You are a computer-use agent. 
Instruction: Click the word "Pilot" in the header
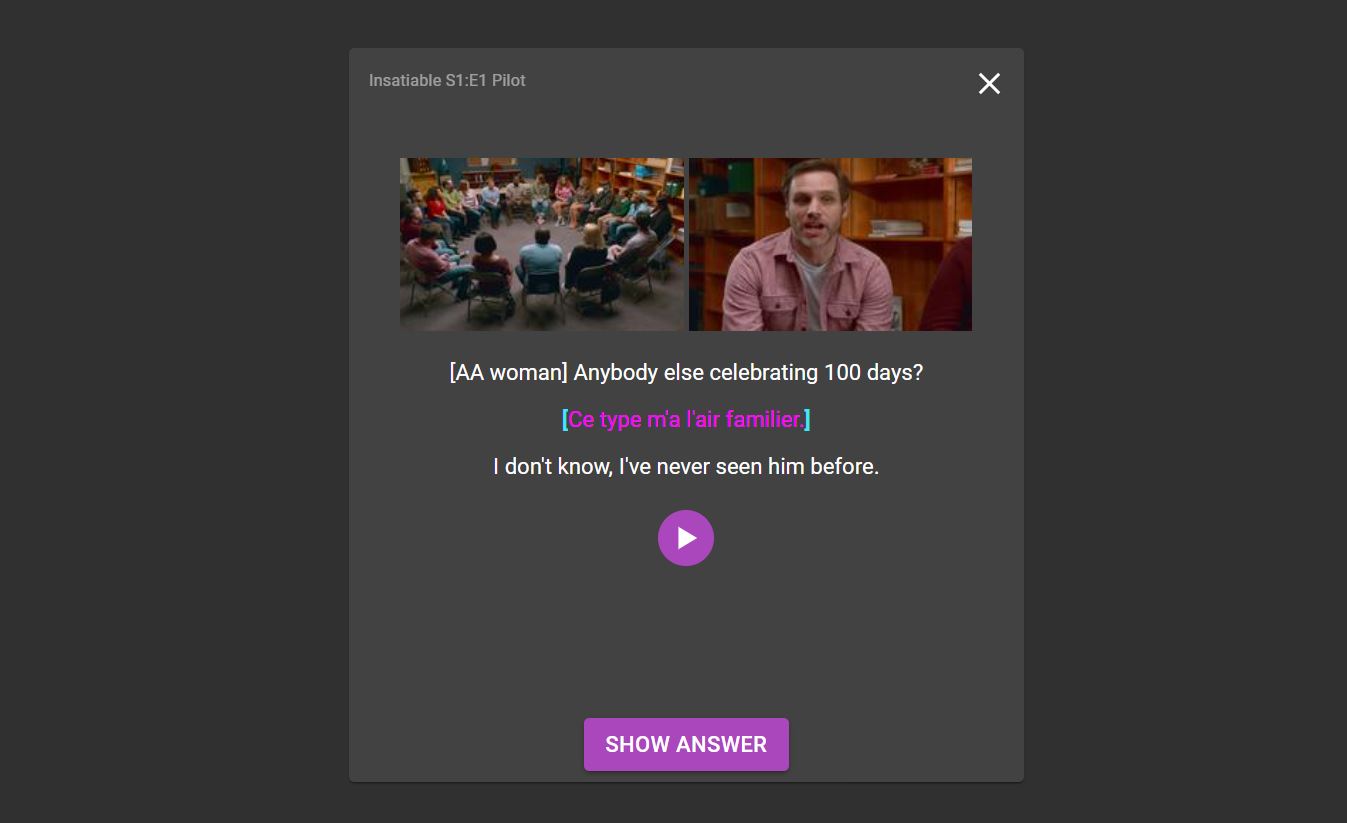(x=508, y=81)
